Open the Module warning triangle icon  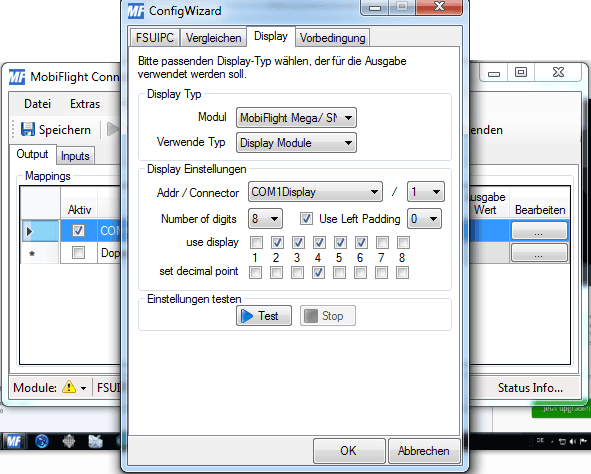(69, 387)
